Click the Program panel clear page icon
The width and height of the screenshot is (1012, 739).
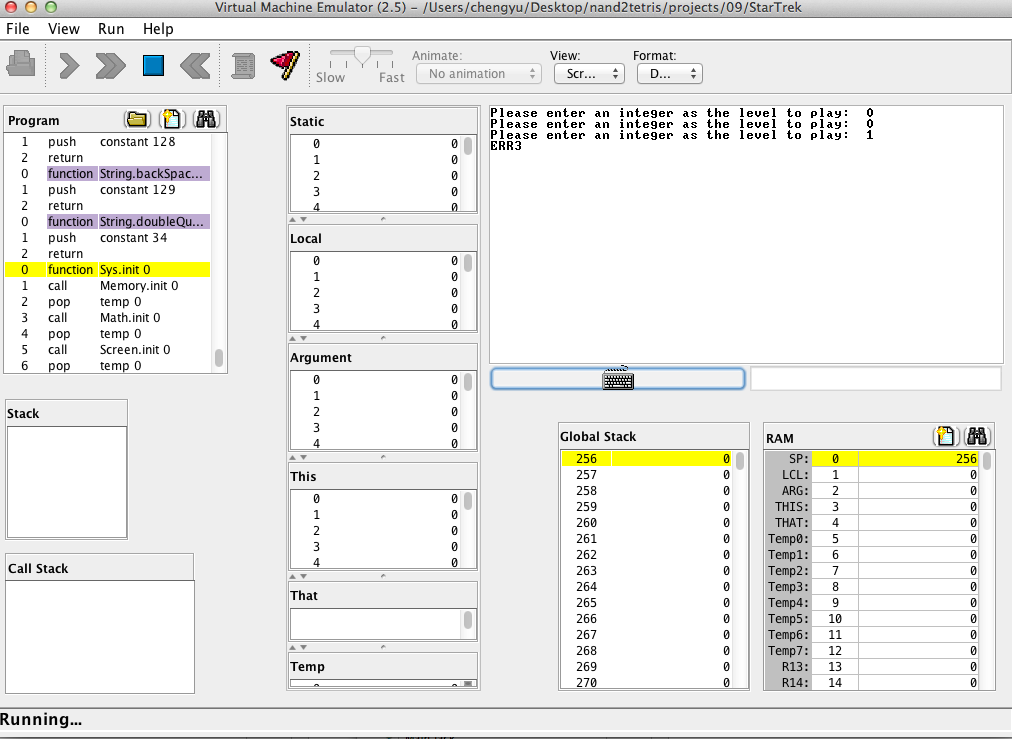pos(172,120)
